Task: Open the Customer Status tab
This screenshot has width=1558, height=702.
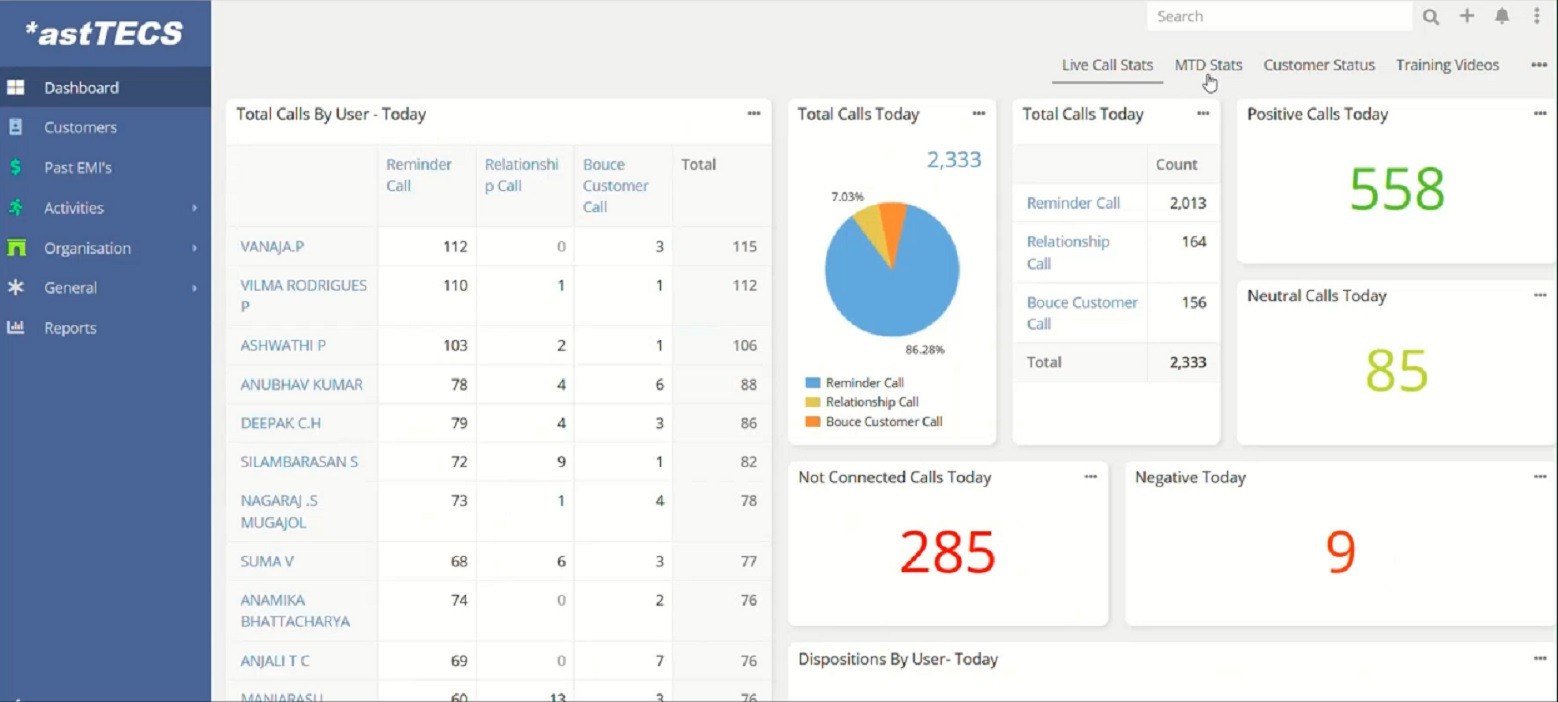Action: pyautogui.click(x=1319, y=65)
